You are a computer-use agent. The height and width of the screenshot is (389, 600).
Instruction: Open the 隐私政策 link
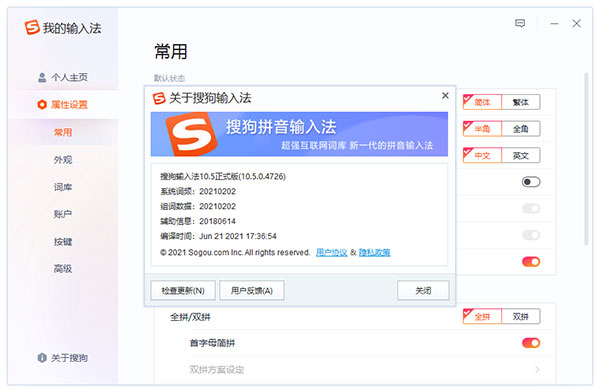coord(374,252)
